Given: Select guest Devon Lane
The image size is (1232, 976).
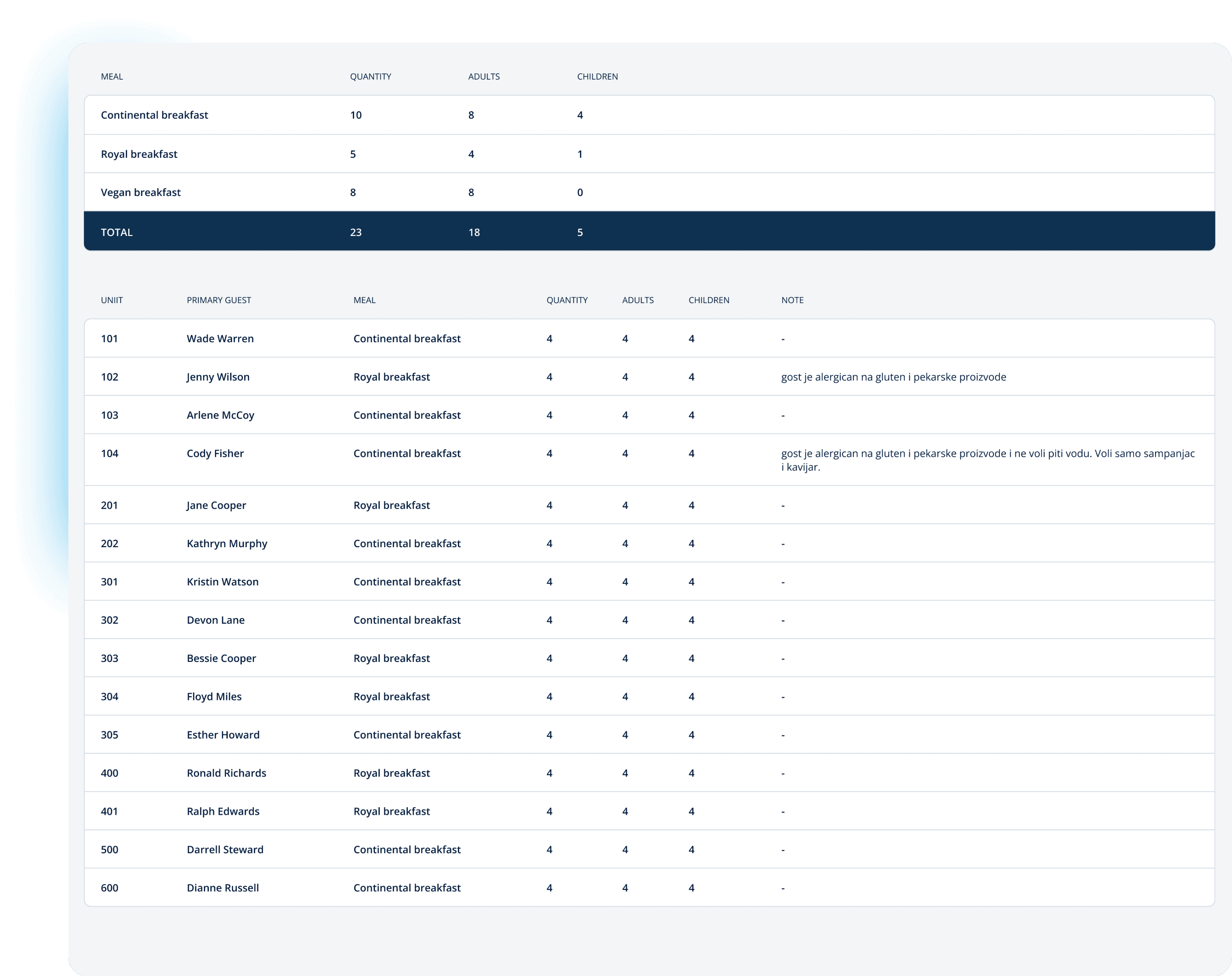Looking at the screenshot, I should 215,620.
